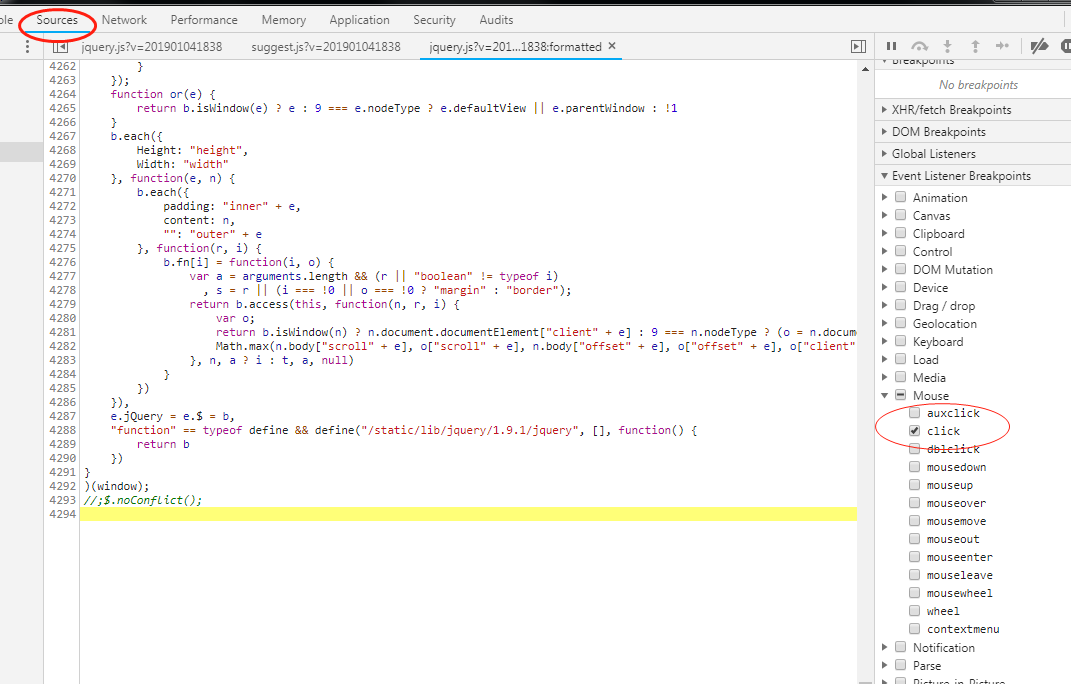The height and width of the screenshot is (684, 1071).
Task: Switch to the Network tab
Action: click(x=124, y=20)
